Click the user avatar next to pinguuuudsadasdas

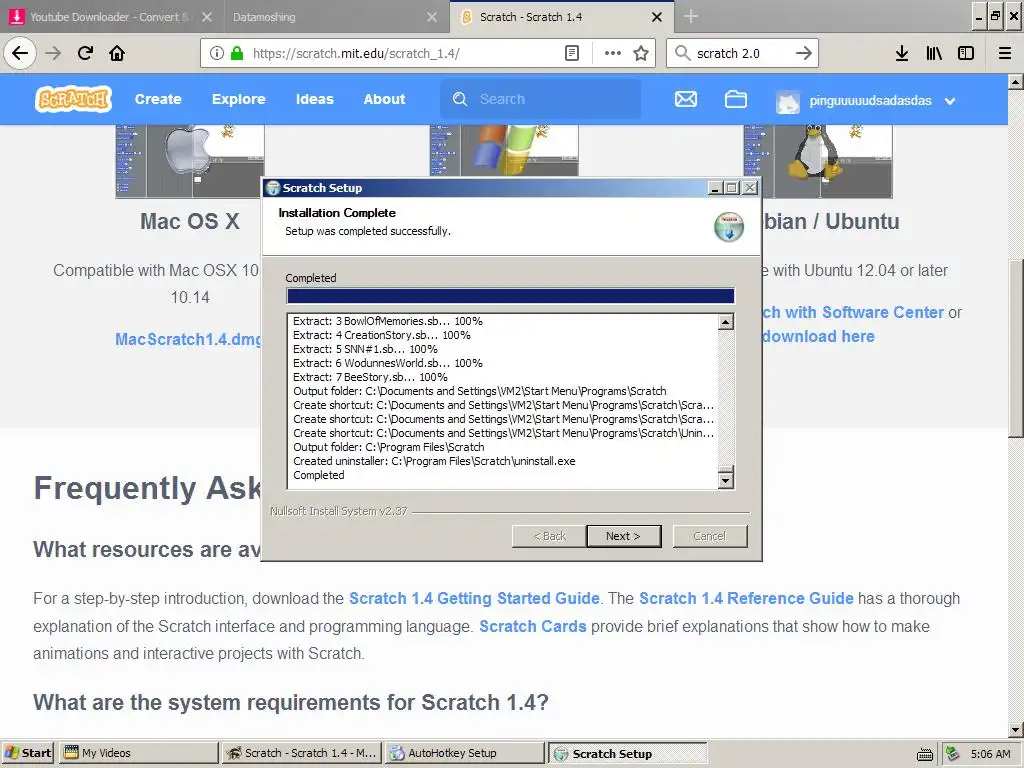pos(788,101)
